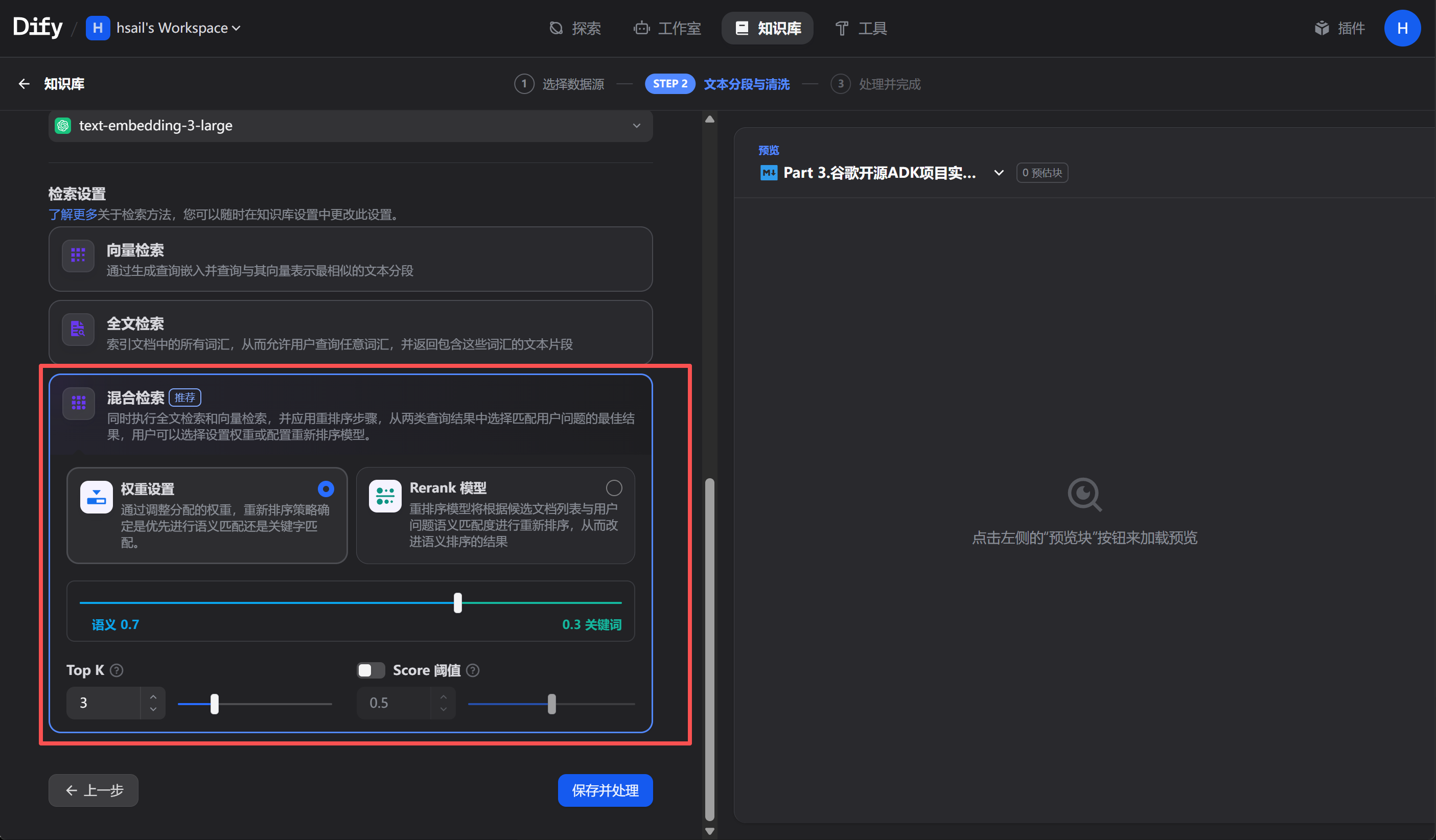Select the Rerank 模型 radio button
The width and height of the screenshot is (1436, 840).
tap(614, 488)
